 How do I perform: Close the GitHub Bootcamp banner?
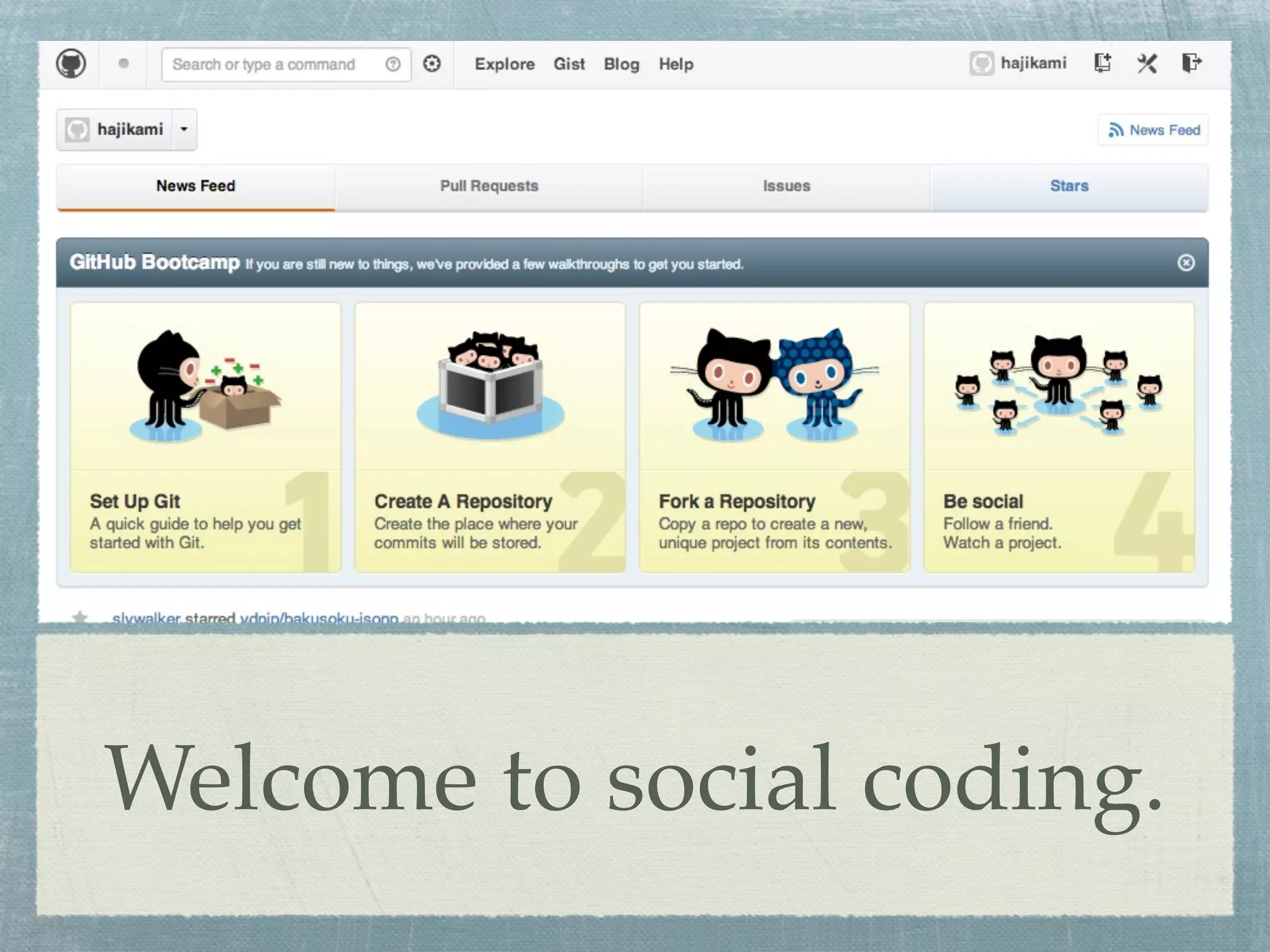pyautogui.click(x=1186, y=263)
